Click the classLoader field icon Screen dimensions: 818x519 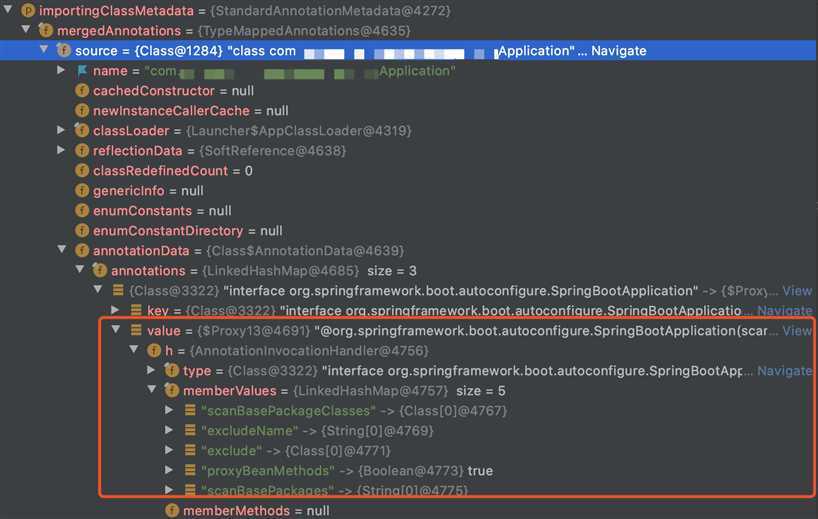click(82, 130)
